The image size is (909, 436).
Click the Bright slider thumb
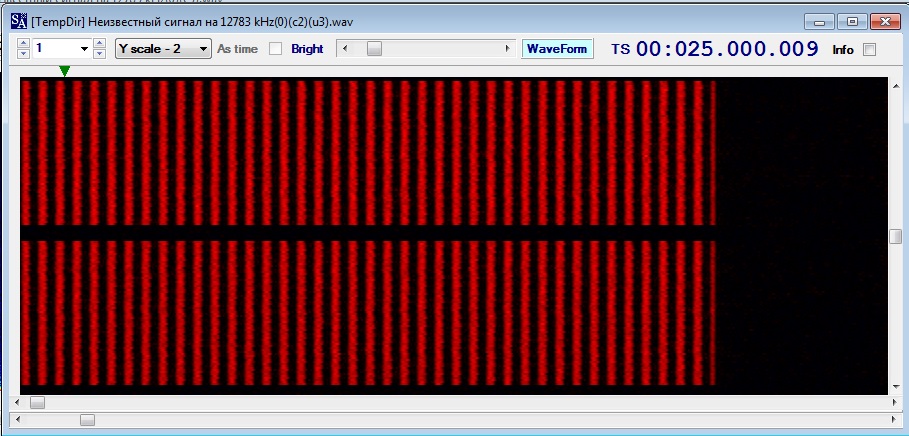374,49
